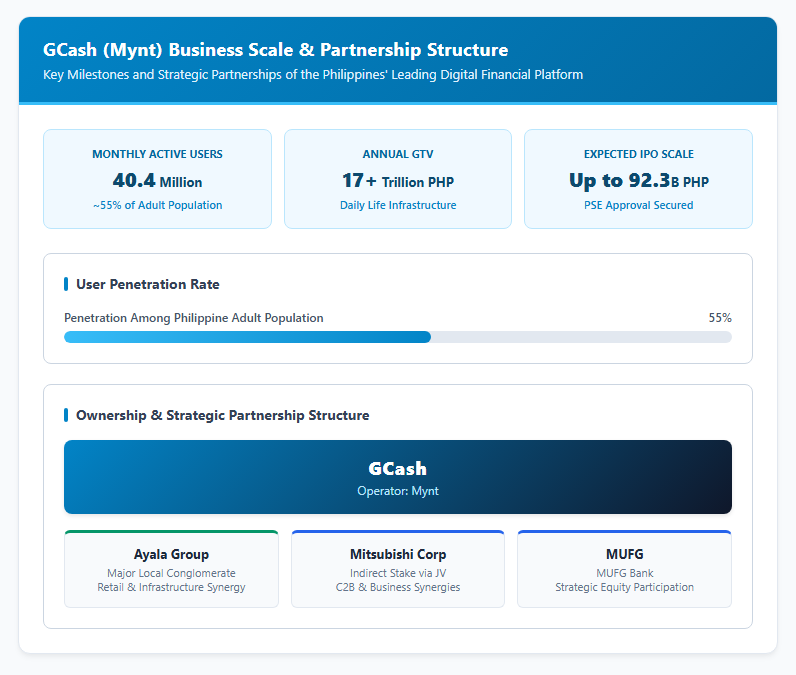Click the MUFG partner card
This screenshot has width=796, height=675.
pos(624,569)
